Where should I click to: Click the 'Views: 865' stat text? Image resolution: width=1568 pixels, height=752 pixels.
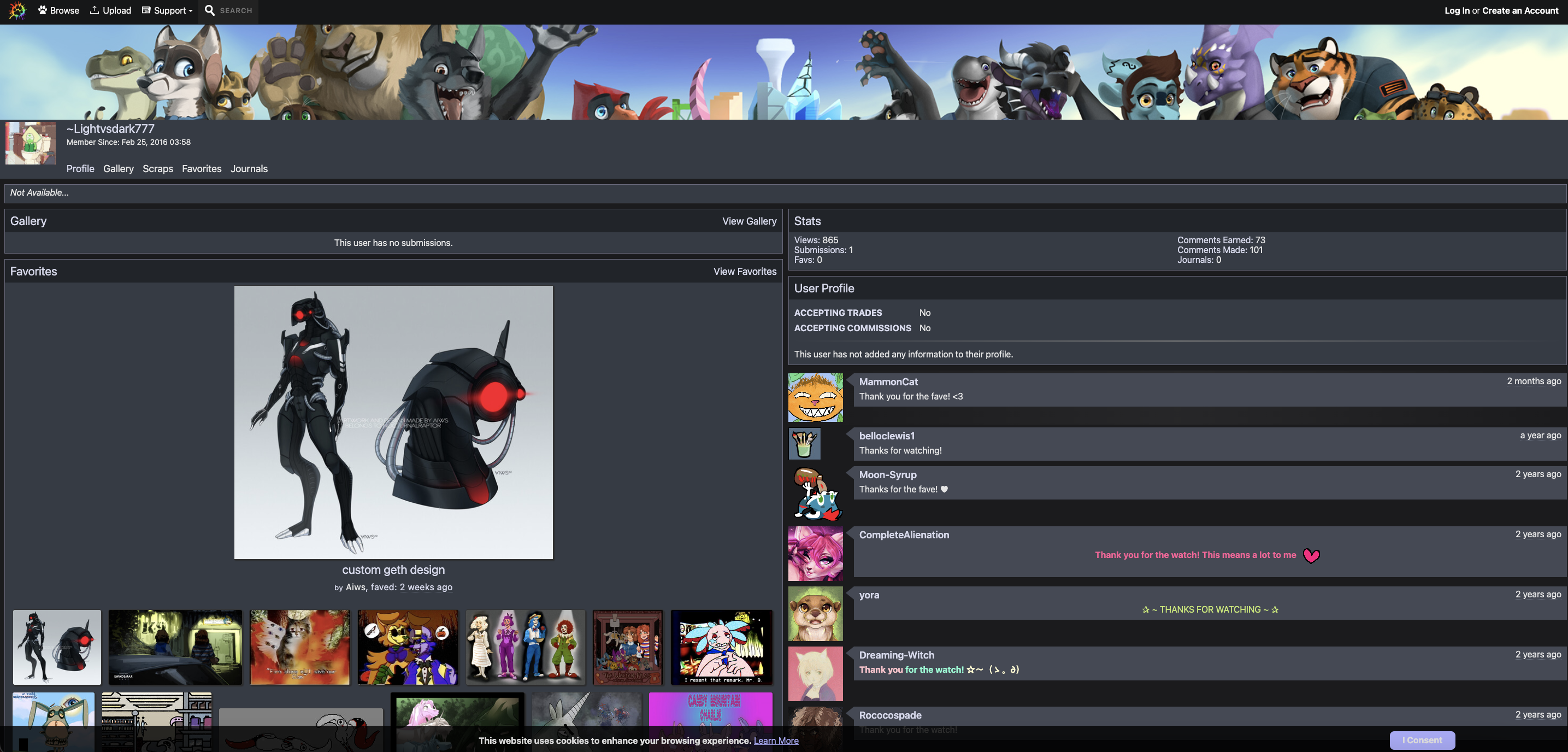816,240
